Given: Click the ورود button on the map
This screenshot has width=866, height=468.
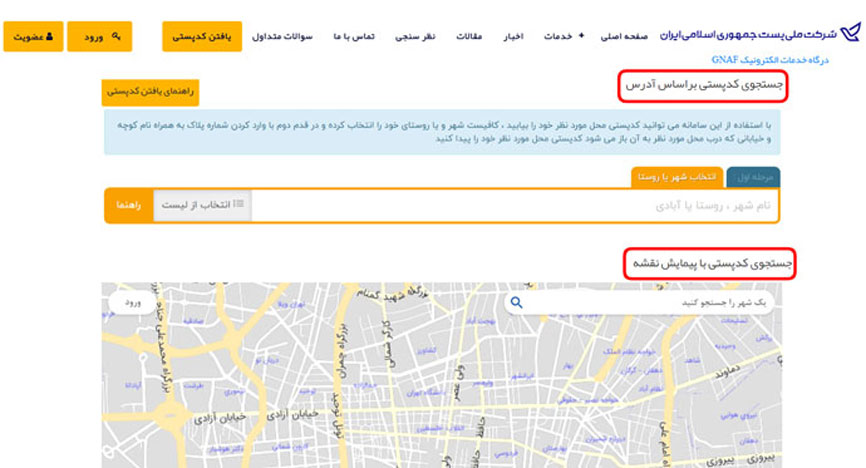Looking at the screenshot, I should [x=133, y=302].
